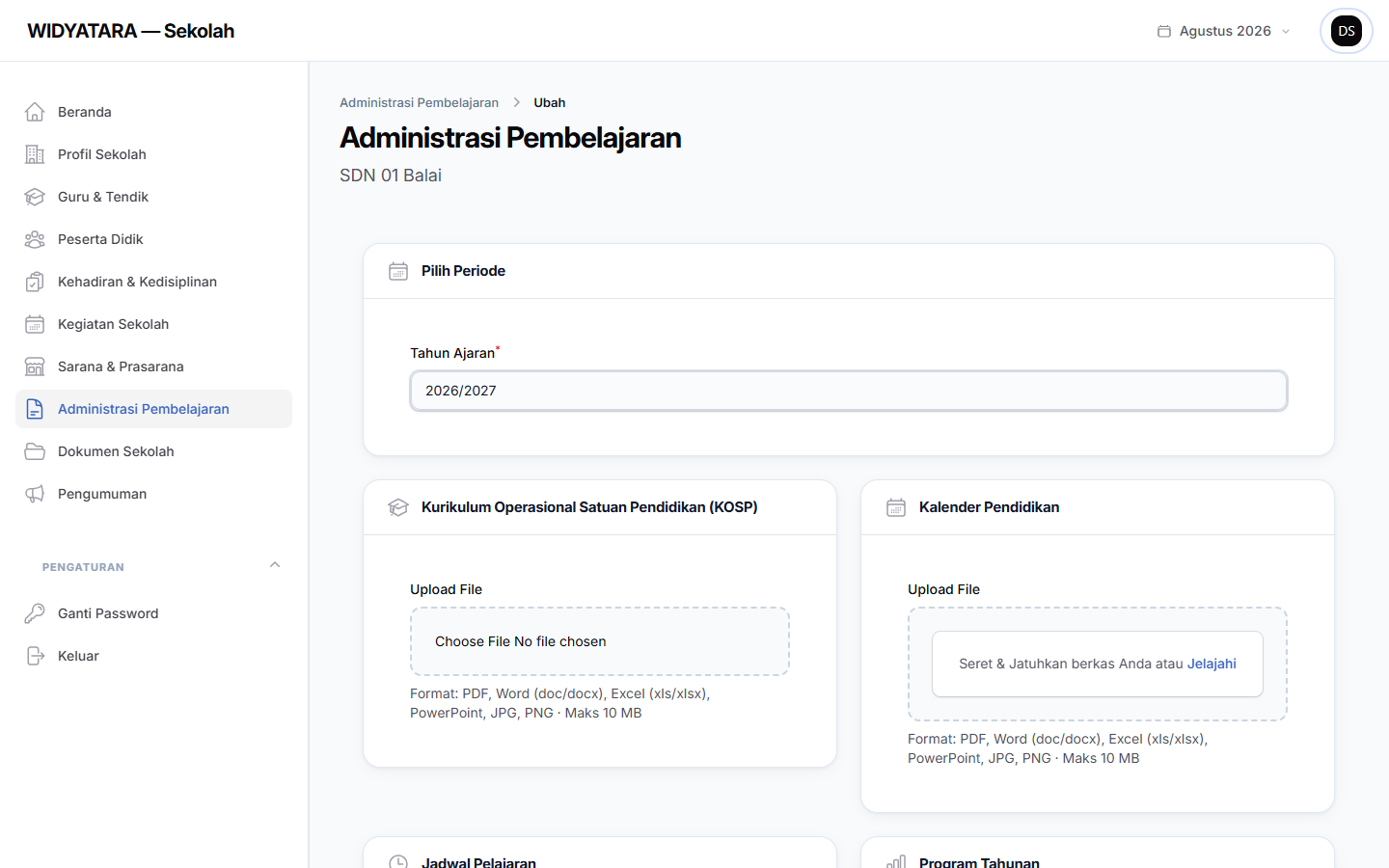Open Dokumen Sekolah menu item
Screen dimensions: 1389x868
click(153, 451)
